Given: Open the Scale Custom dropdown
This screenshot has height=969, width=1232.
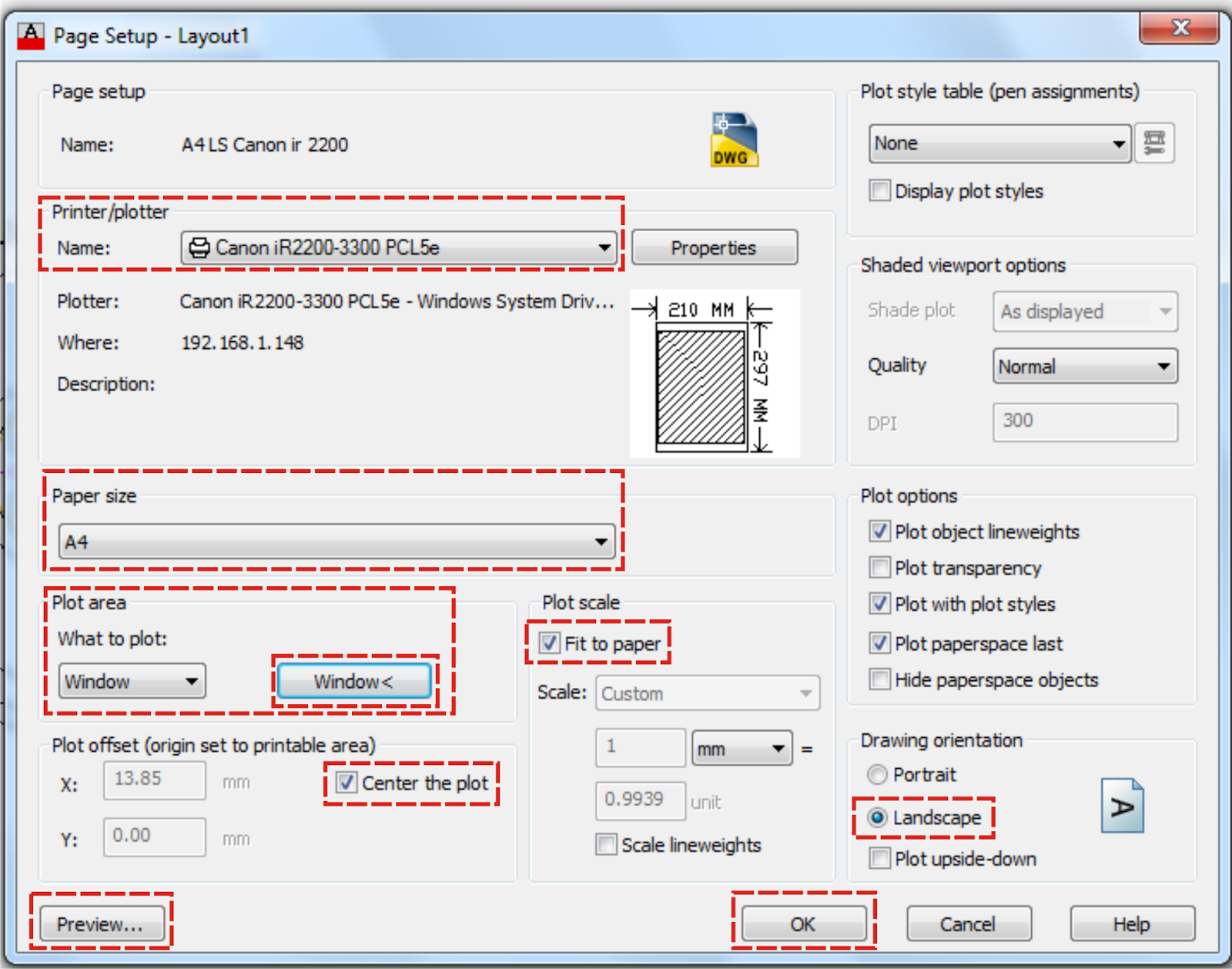Looking at the screenshot, I should tap(708, 693).
